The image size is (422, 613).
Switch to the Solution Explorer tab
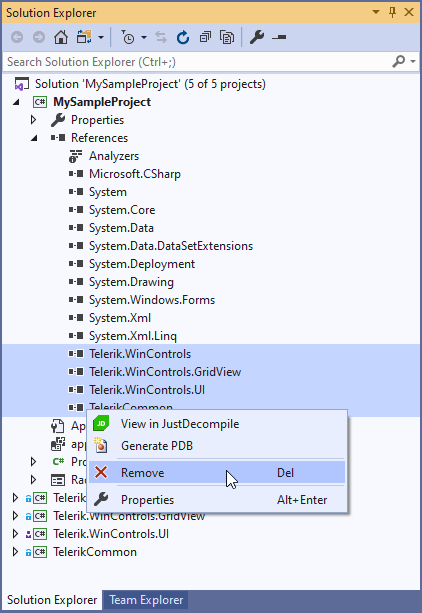52,600
